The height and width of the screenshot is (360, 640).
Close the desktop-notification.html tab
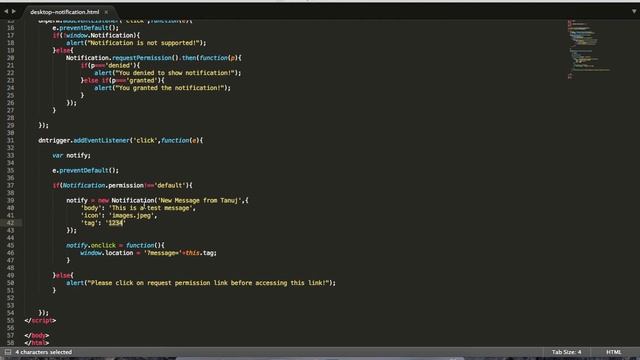pyautogui.click(x=106, y=12)
